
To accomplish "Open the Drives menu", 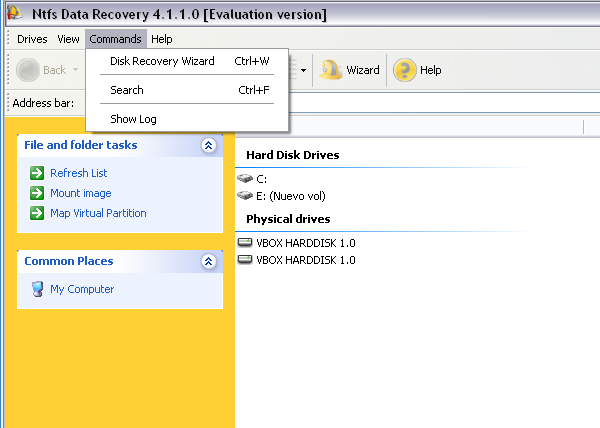I will pyautogui.click(x=32, y=39).
